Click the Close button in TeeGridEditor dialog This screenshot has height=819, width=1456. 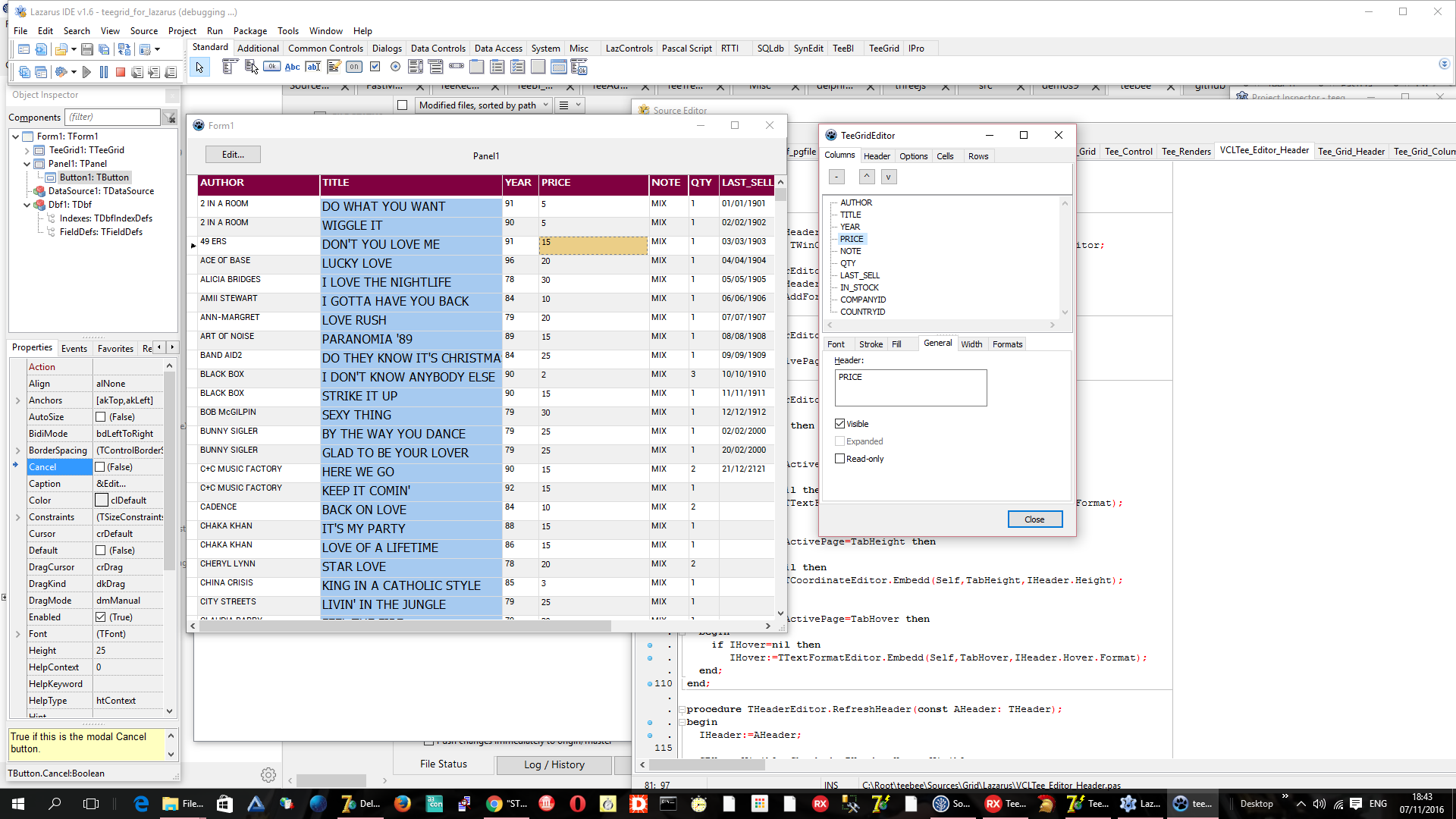pos(1035,518)
